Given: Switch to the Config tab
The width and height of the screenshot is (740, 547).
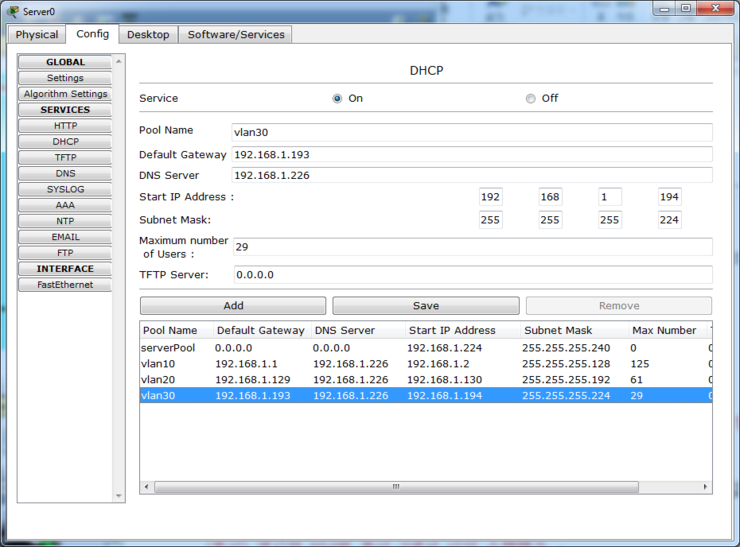Looking at the screenshot, I should pyautogui.click(x=92, y=34).
